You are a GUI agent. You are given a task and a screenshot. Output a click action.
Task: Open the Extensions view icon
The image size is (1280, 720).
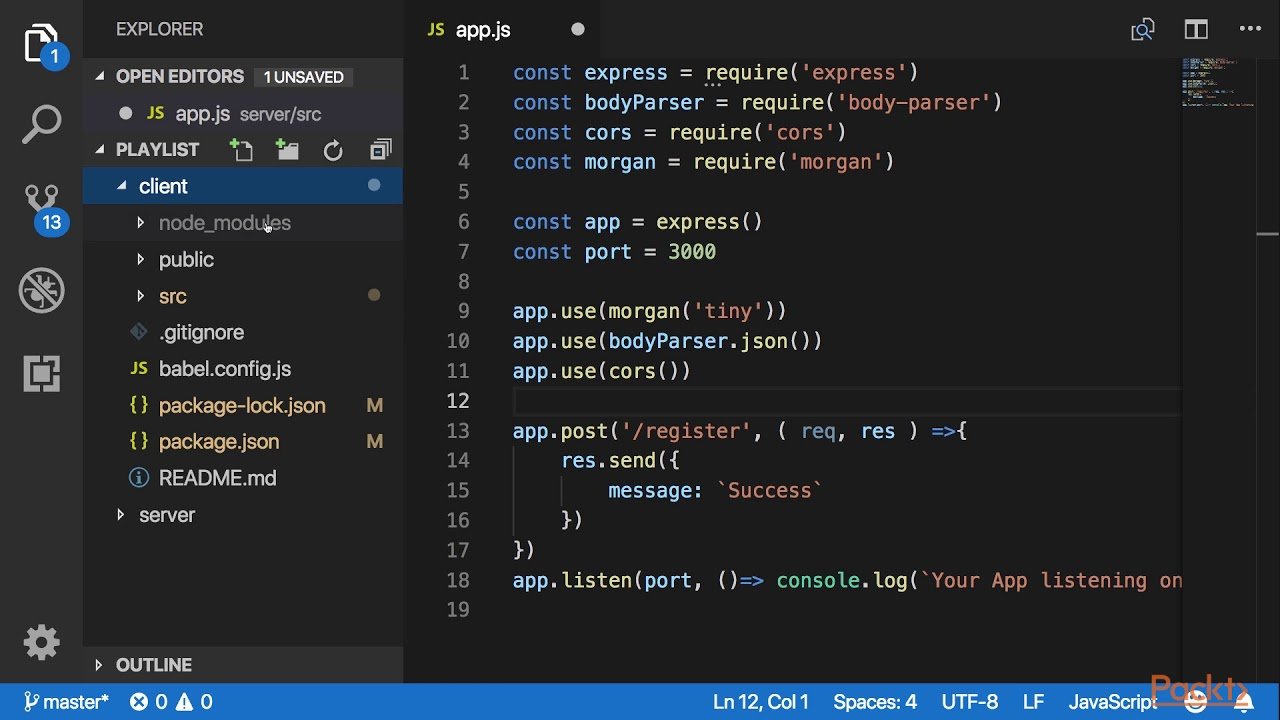point(41,374)
